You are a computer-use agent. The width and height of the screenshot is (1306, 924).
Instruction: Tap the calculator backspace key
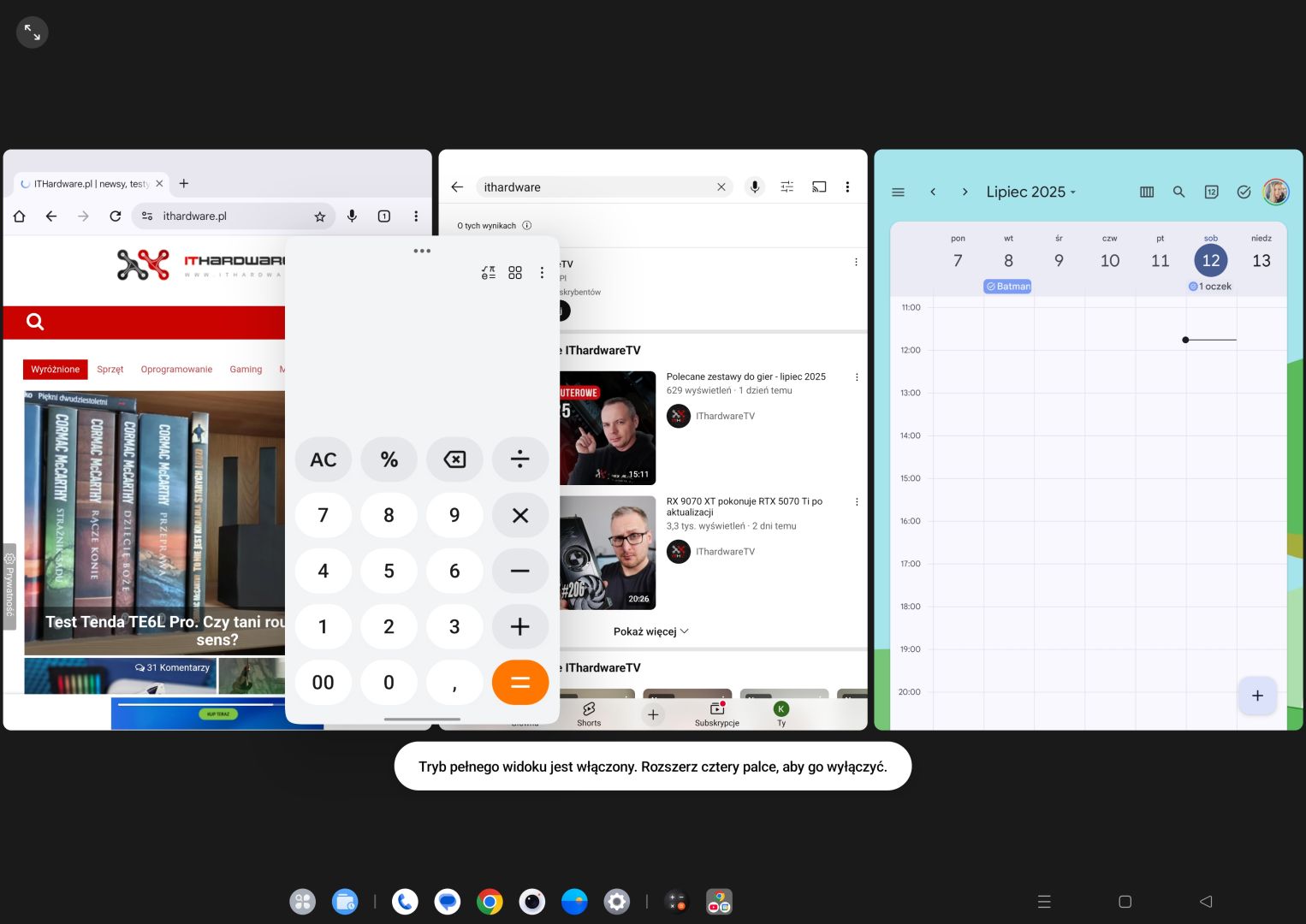click(x=454, y=459)
